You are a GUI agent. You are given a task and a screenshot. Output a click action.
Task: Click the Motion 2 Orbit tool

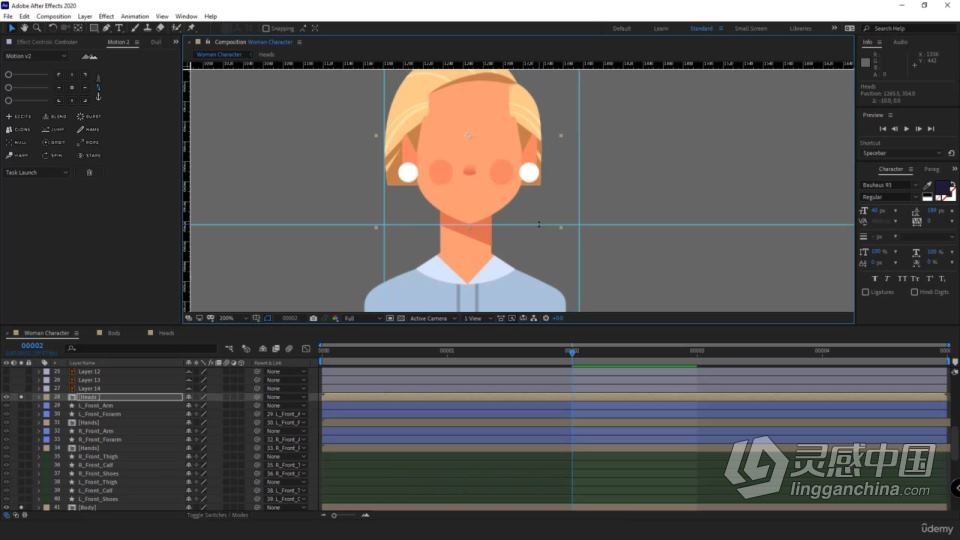pyautogui.click(x=54, y=143)
